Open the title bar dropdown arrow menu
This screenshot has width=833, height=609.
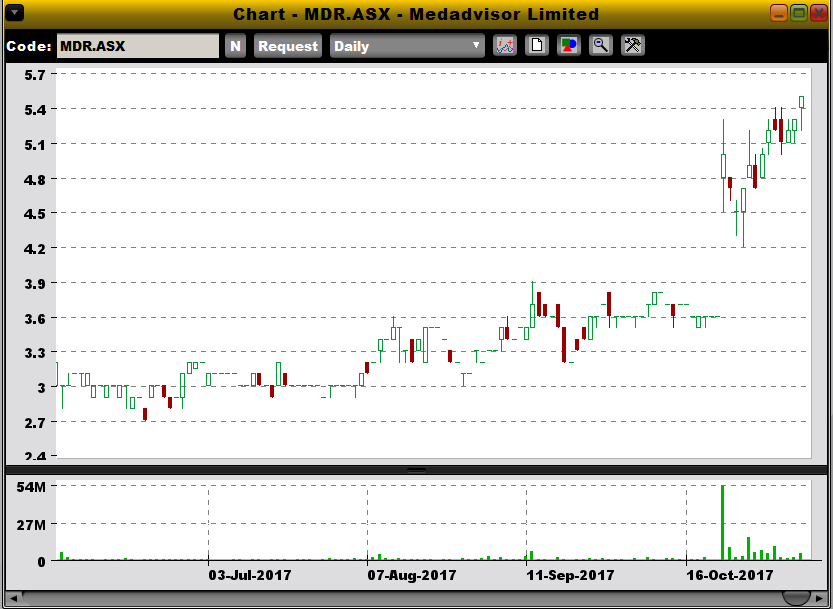(14, 12)
